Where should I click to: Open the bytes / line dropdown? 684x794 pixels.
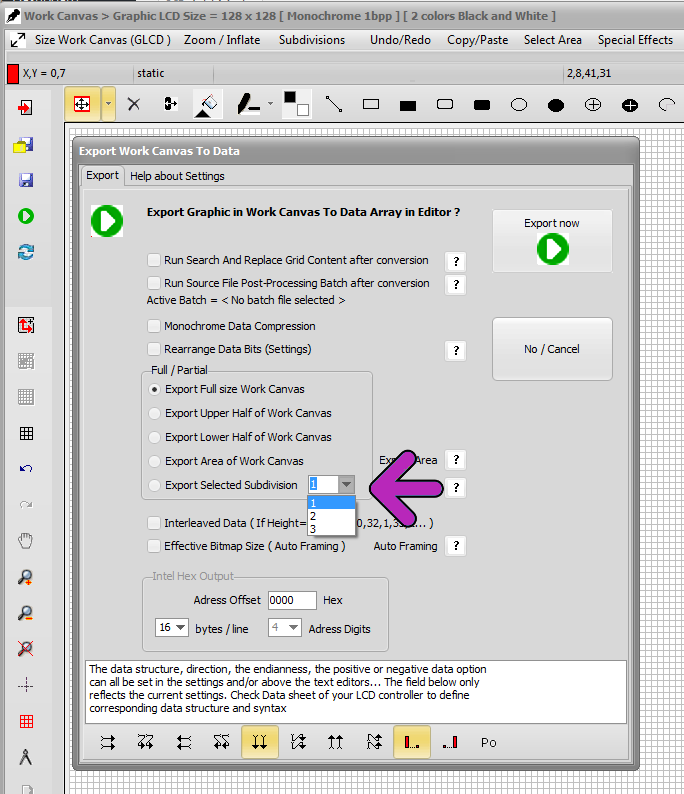coord(181,628)
